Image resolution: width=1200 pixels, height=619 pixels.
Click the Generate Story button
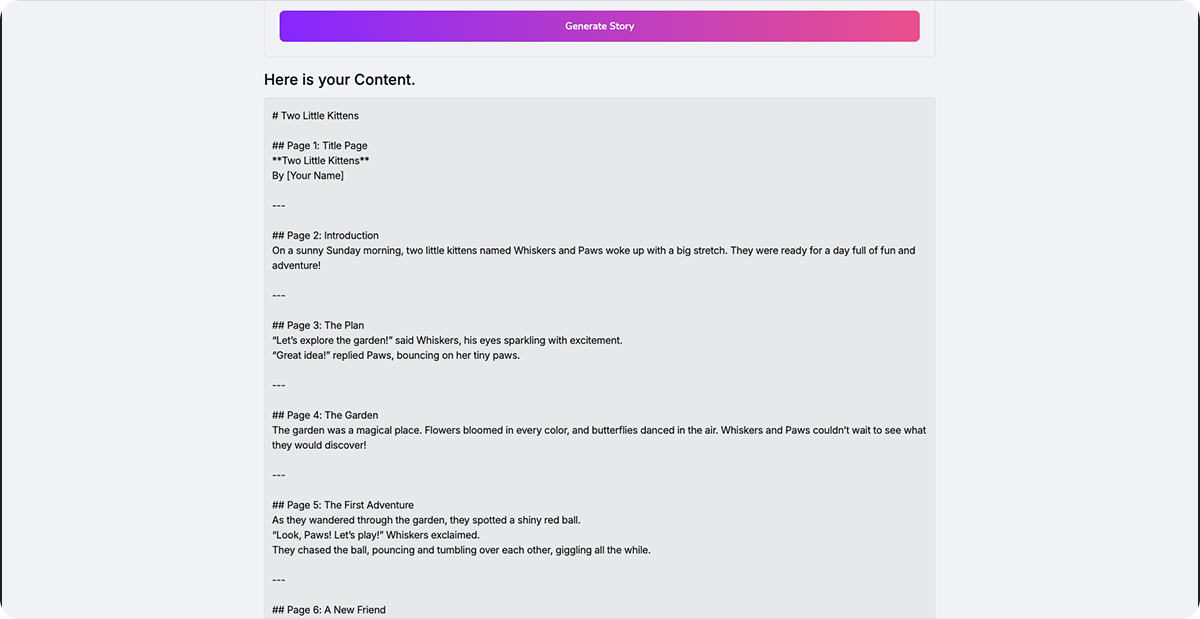point(599,26)
